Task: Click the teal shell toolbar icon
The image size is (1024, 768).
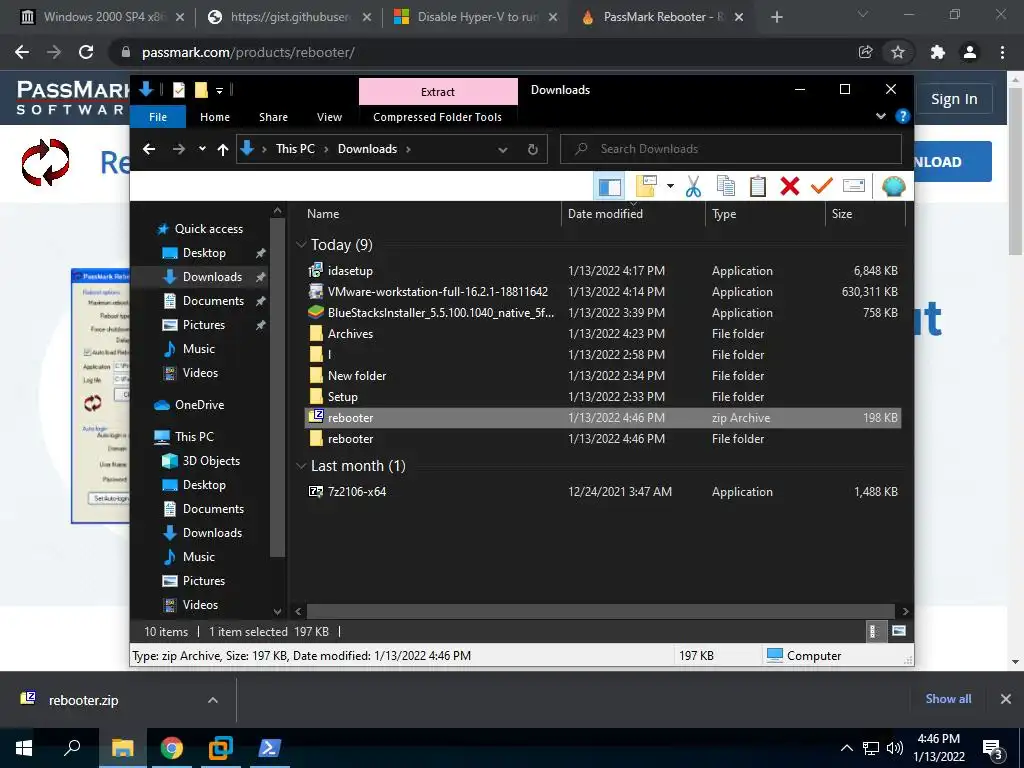Action: coord(893,187)
